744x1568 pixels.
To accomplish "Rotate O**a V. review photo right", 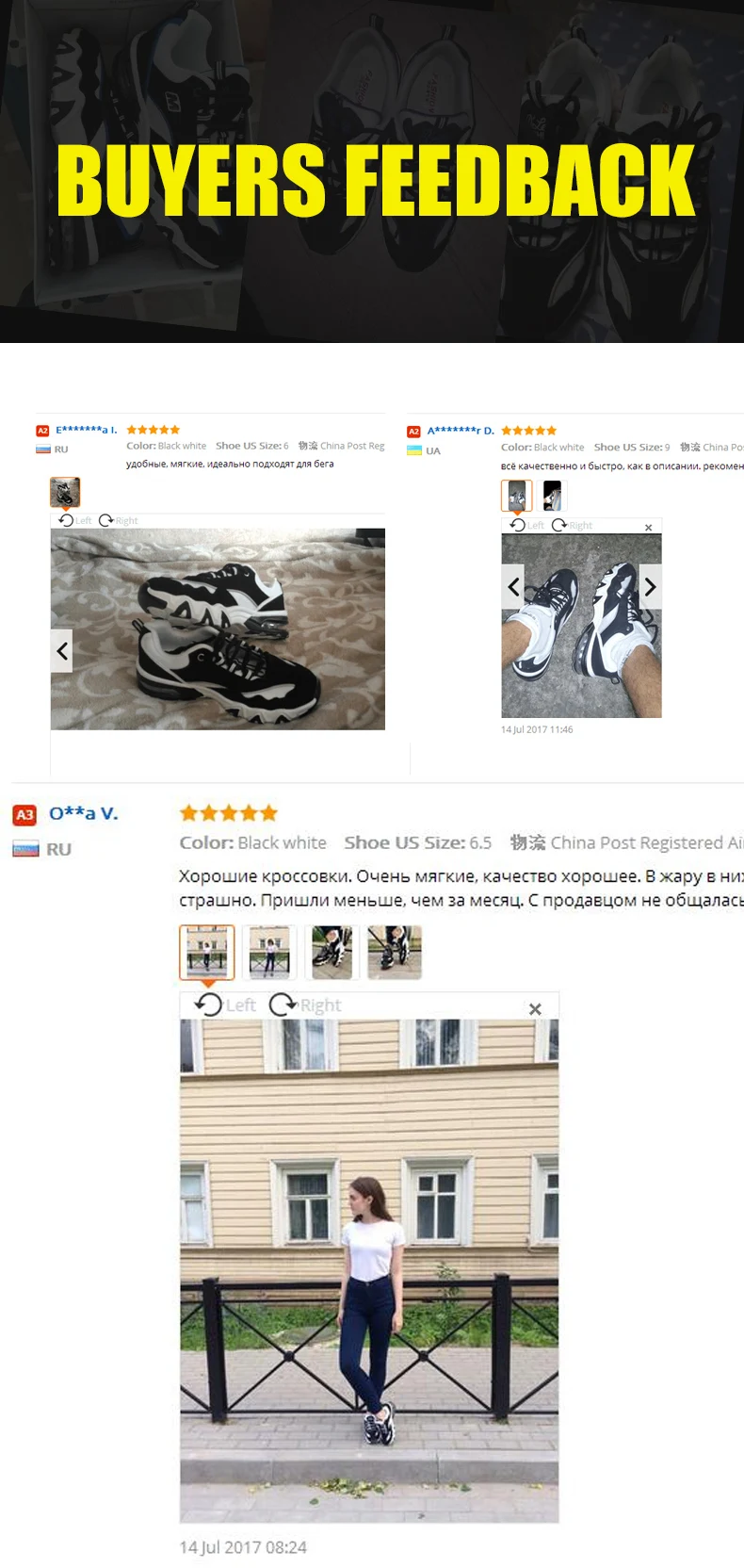I will point(305,1004).
